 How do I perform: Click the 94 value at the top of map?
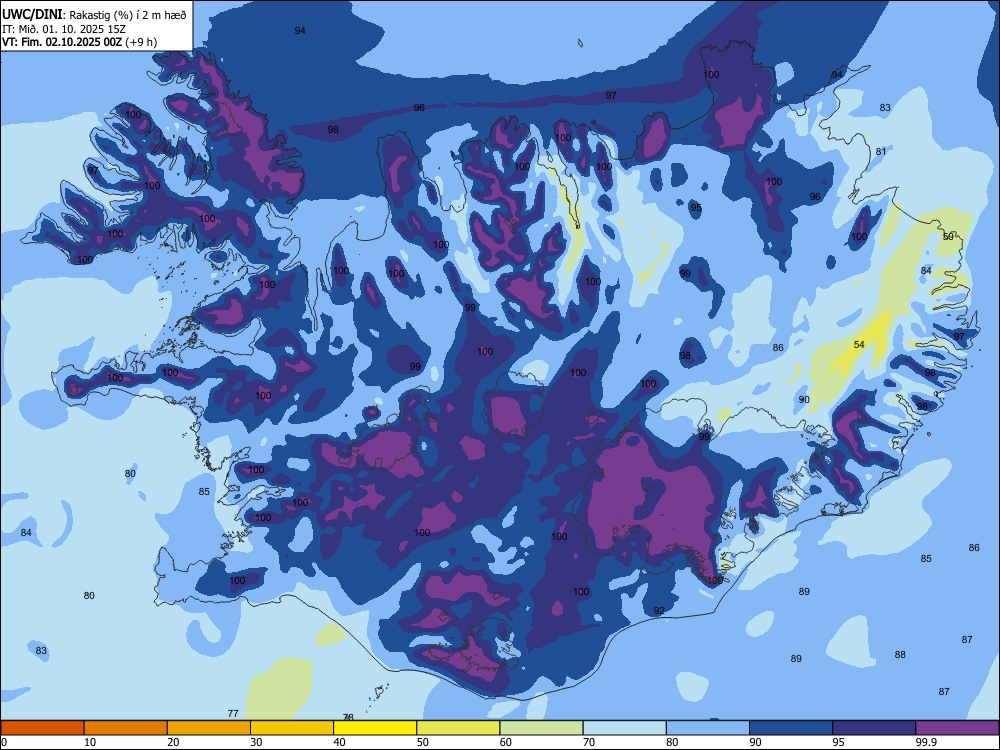coord(300,31)
